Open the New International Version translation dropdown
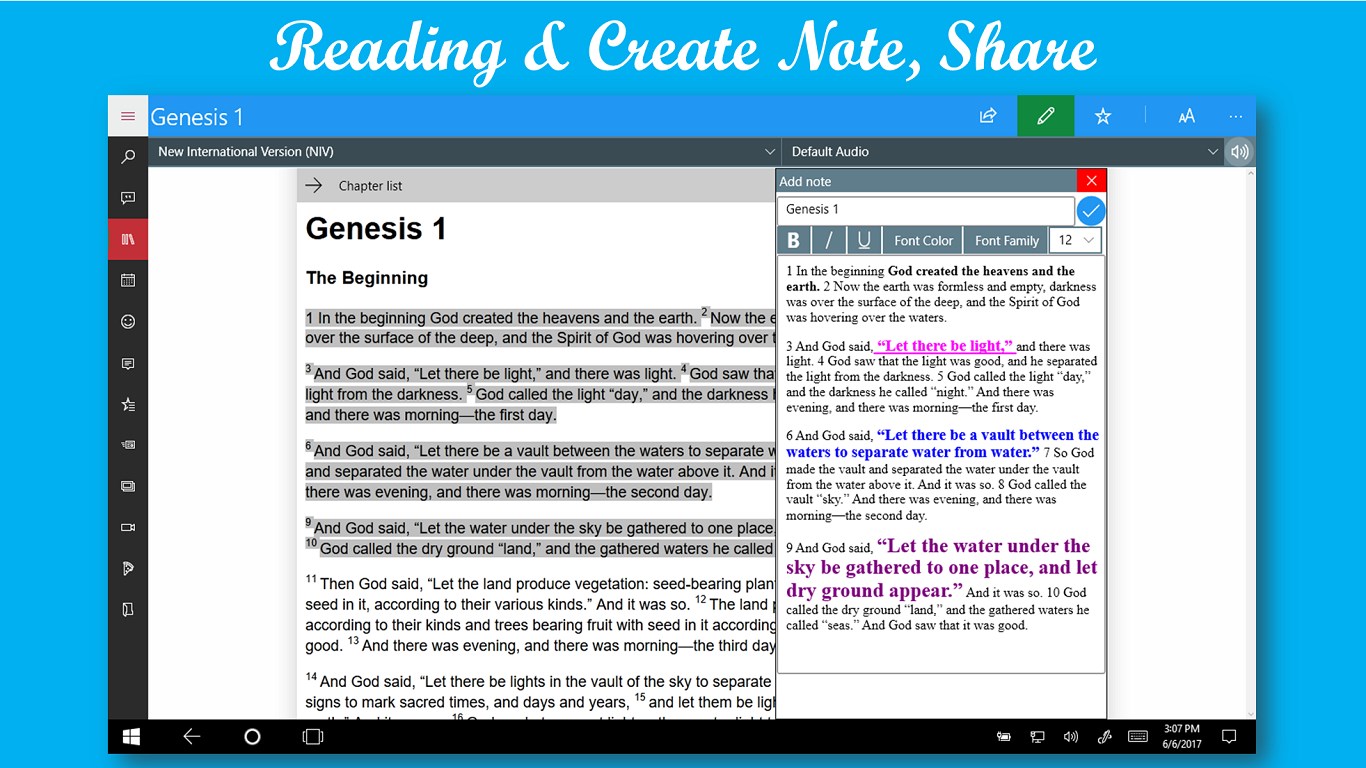Screen dimensions: 1366x768 point(464,151)
